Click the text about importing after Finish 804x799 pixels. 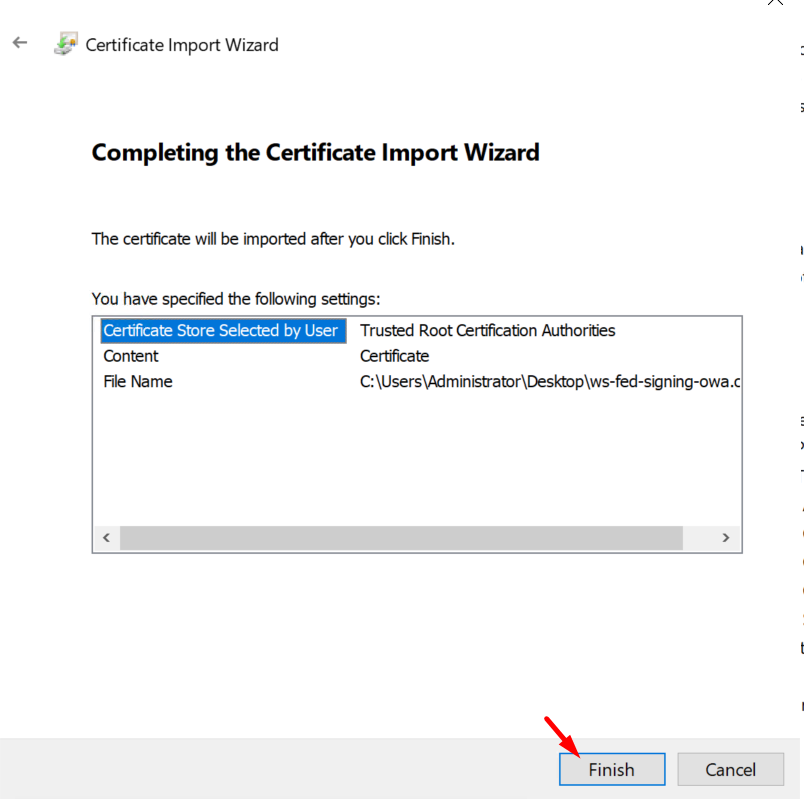[x=273, y=239]
